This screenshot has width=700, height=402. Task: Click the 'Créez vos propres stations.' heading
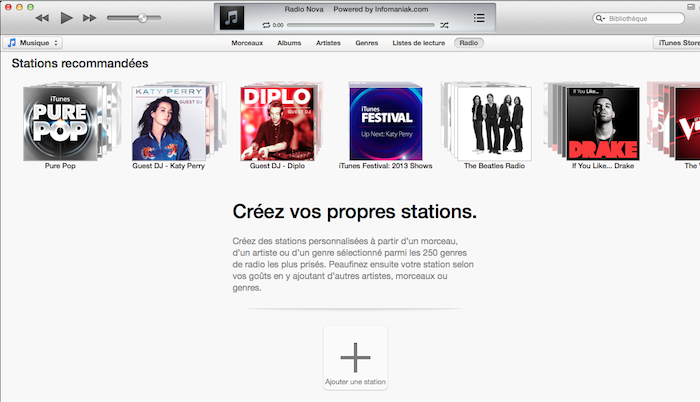(354, 212)
